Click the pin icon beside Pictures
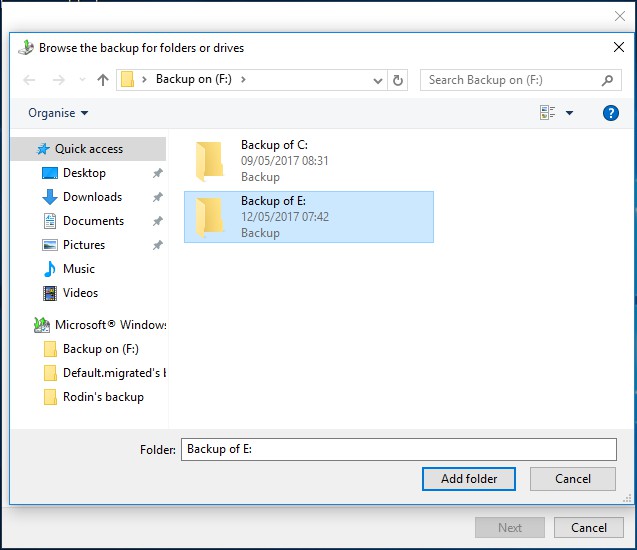637x550 pixels. (x=158, y=245)
